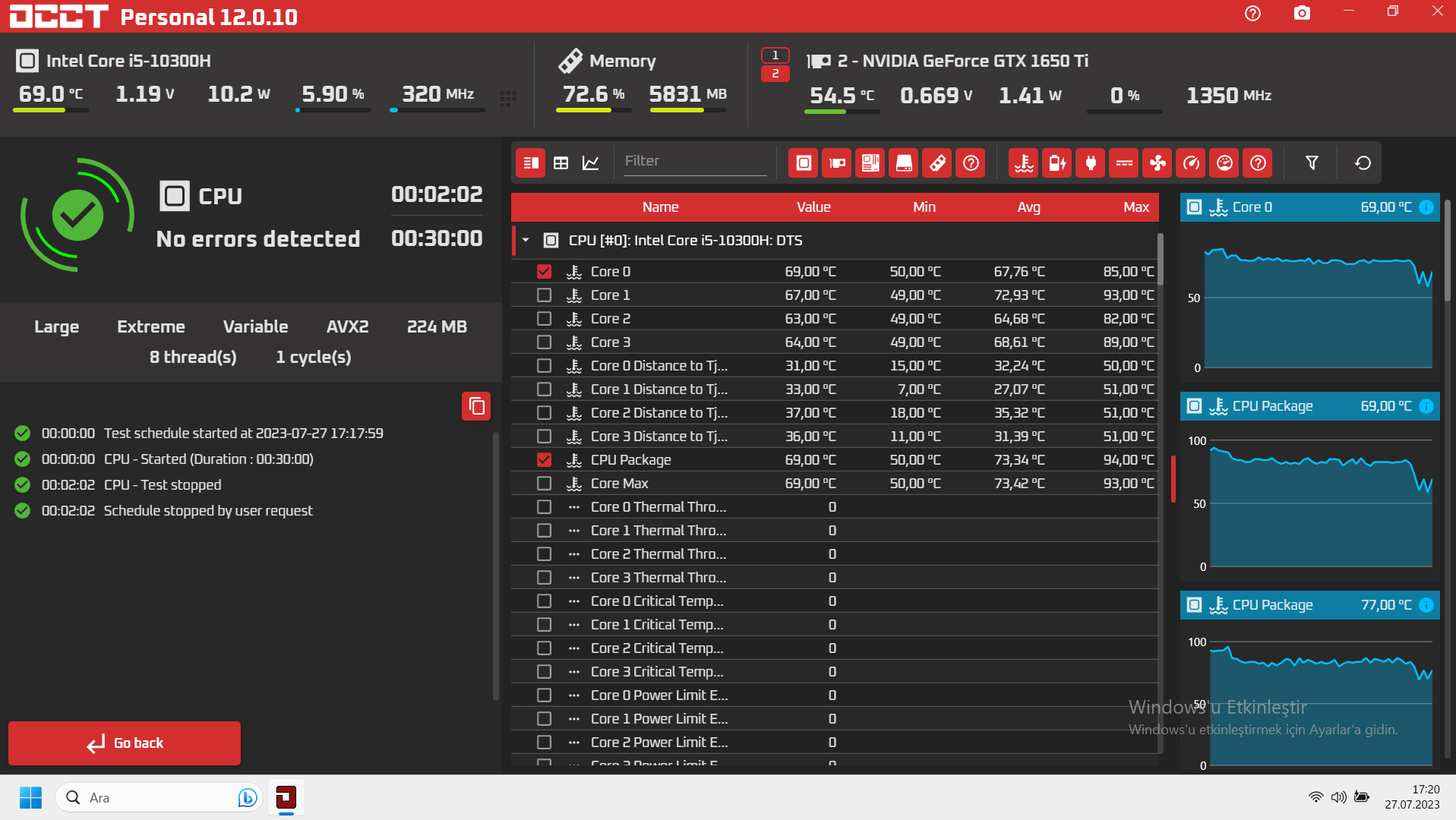Sort by the Max column header
Image resolution: width=1456 pixels, height=820 pixels.
(1136, 207)
